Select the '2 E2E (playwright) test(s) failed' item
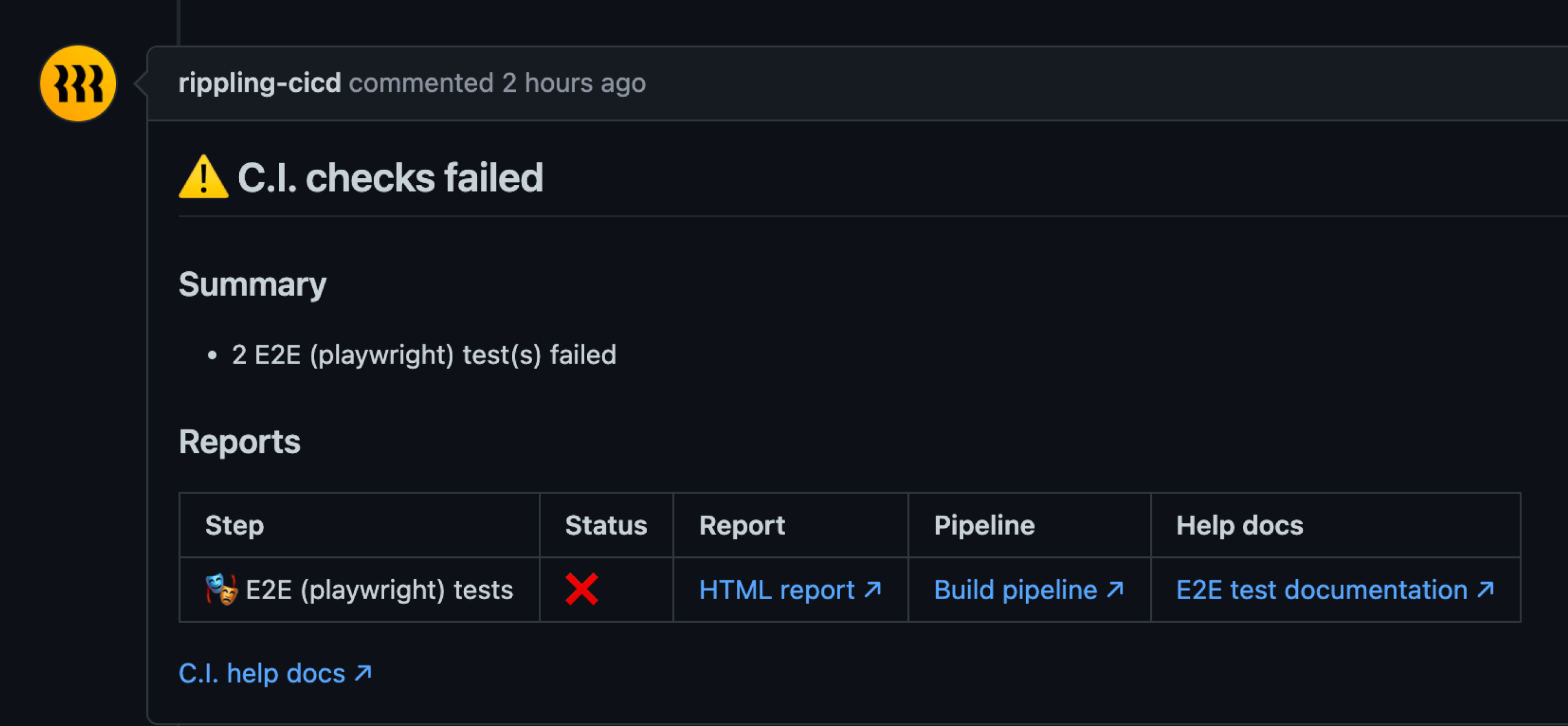 pos(423,355)
